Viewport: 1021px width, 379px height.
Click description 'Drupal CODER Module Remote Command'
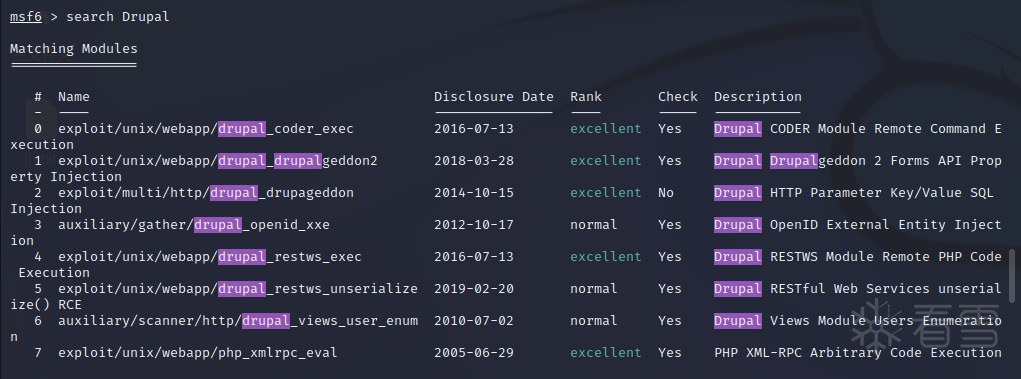(850, 129)
